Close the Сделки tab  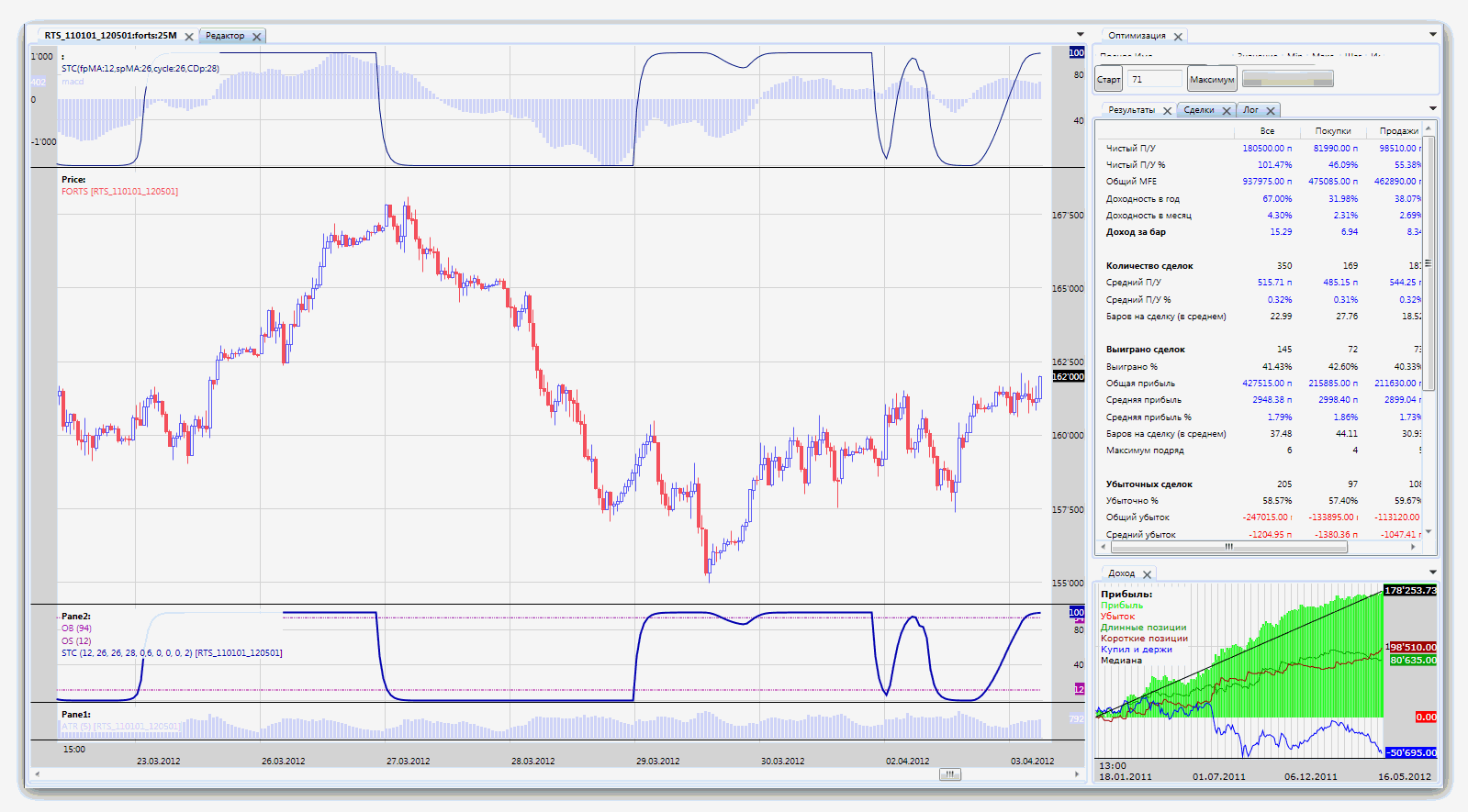click(1227, 111)
